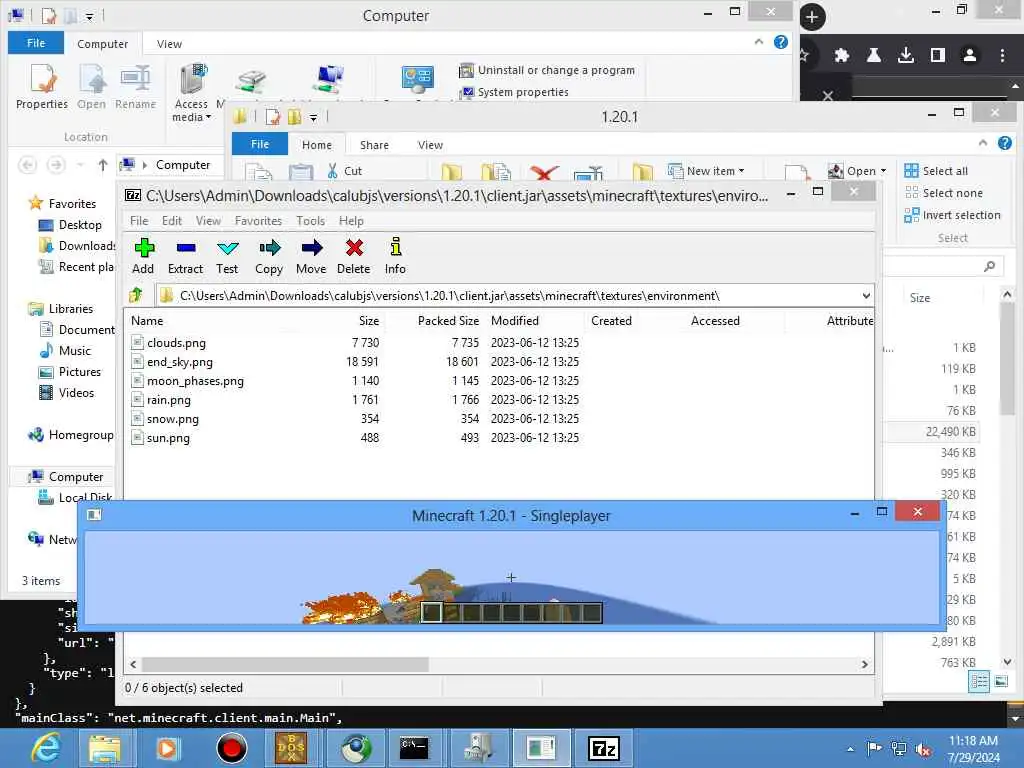Open Pictures in Libraries sidebar
The image size is (1024, 768).
click(x=70, y=372)
